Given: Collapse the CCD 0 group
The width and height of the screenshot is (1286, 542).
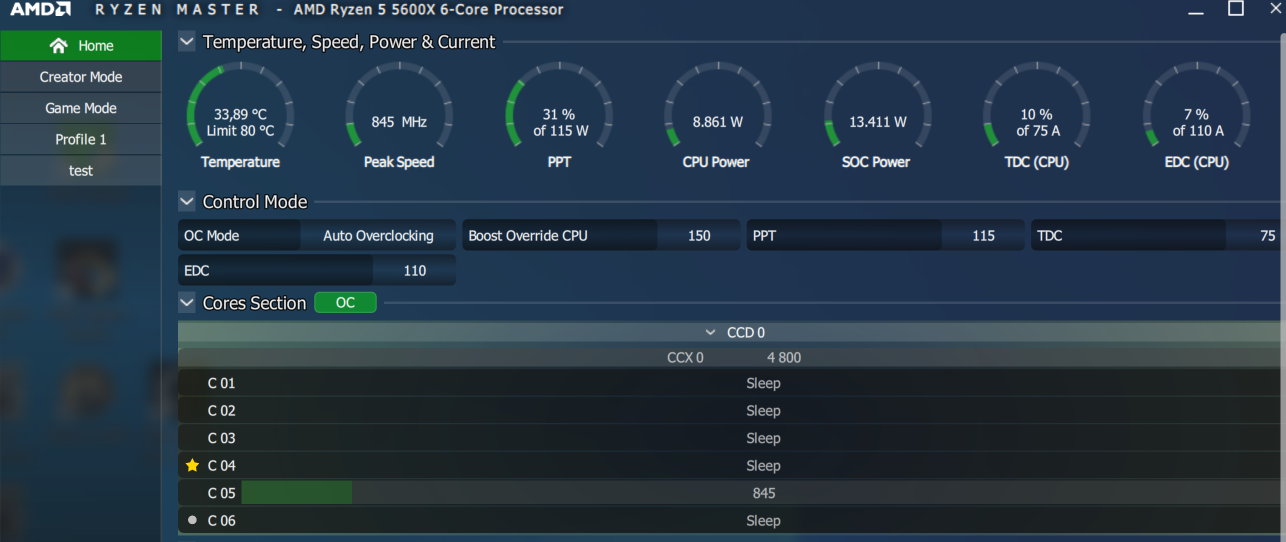Looking at the screenshot, I should point(711,332).
